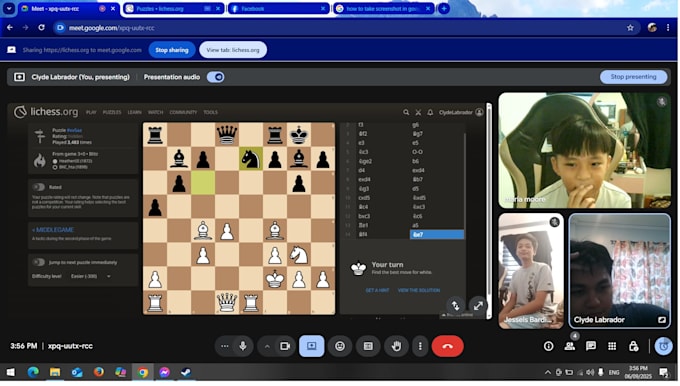Open chat with everyone panel
This screenshot has width=680, height=386.
tap(591, 346)
